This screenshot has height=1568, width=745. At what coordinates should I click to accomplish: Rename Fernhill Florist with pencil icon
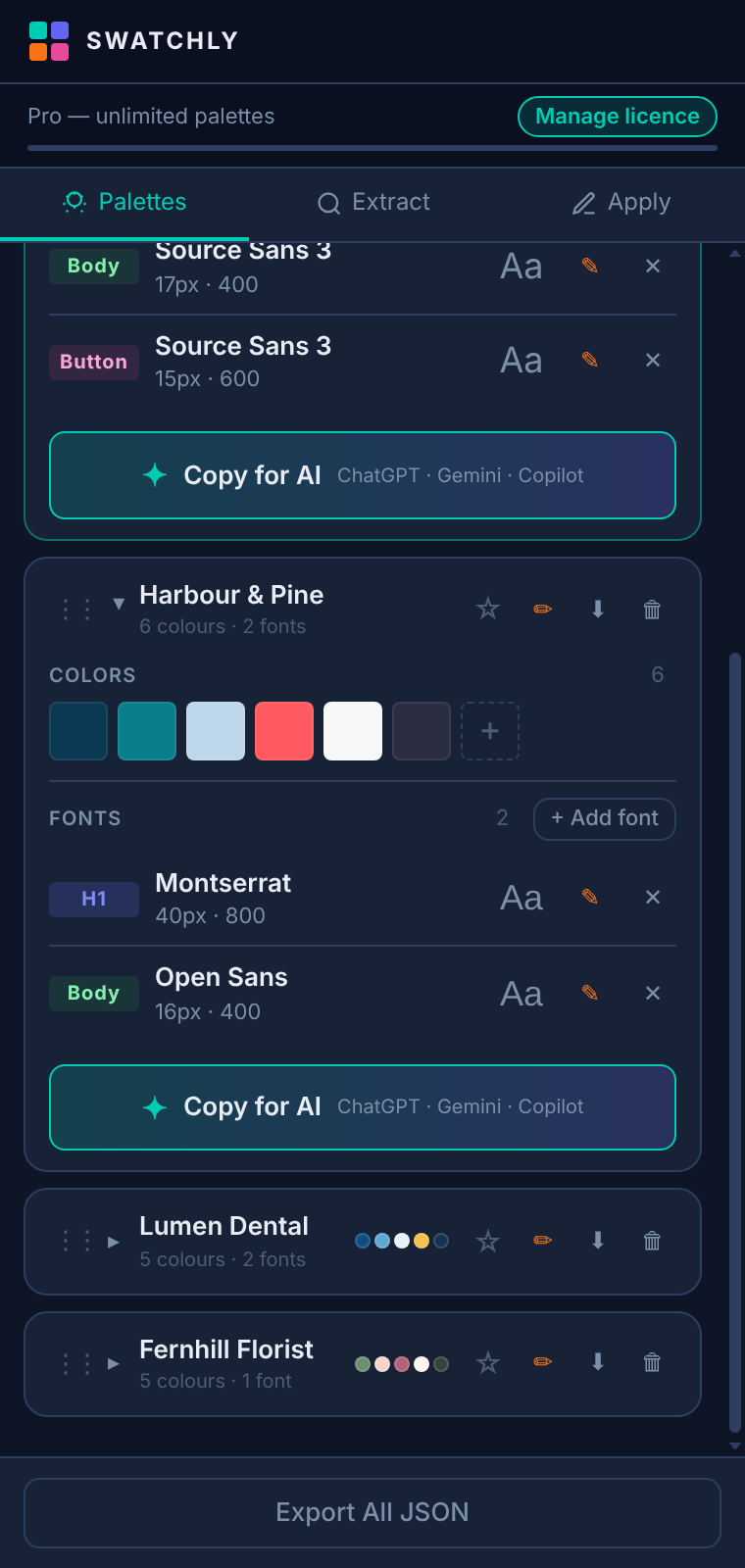pos(543,1363)
